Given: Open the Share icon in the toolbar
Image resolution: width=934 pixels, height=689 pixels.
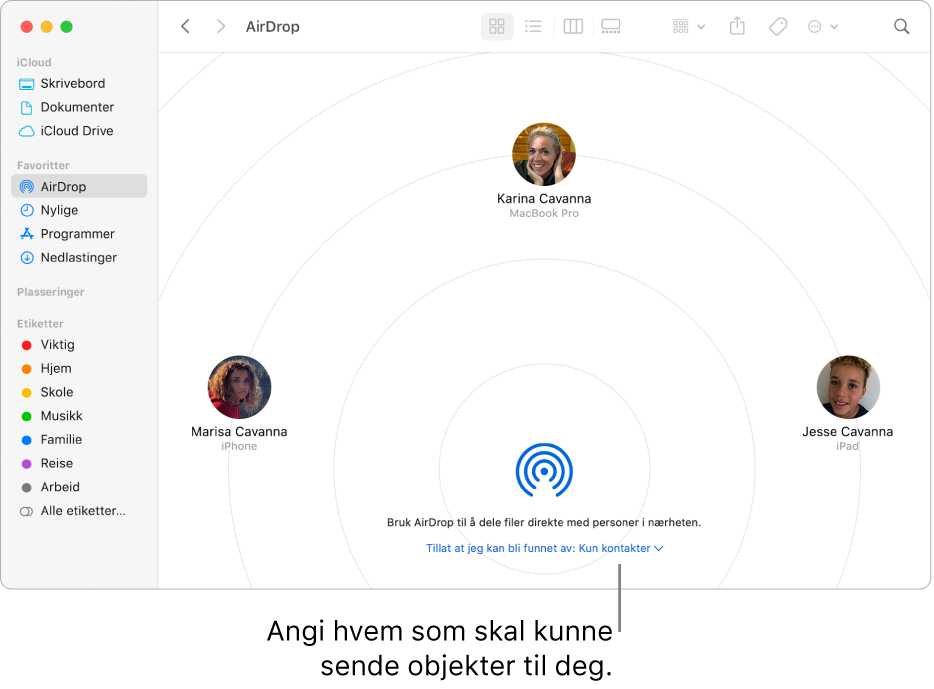Looking at the screenshot, I should [737, 26].
